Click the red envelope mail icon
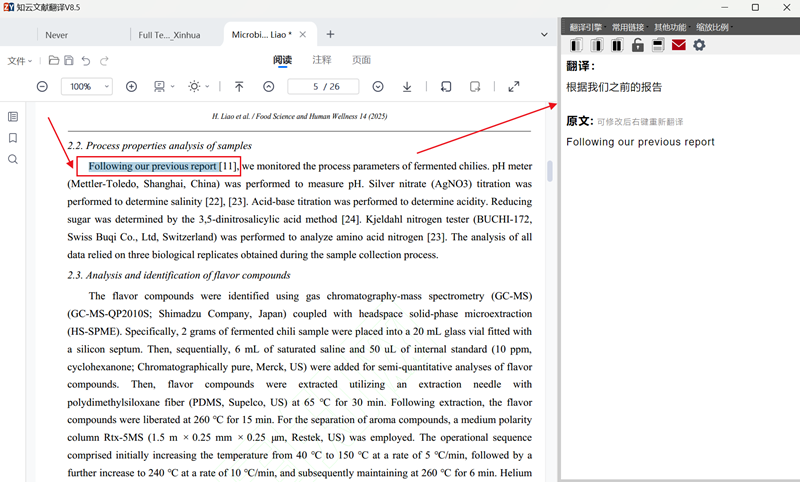Image resolution: width=800 pixels, height=482 pixels. [x=679, y=45]
